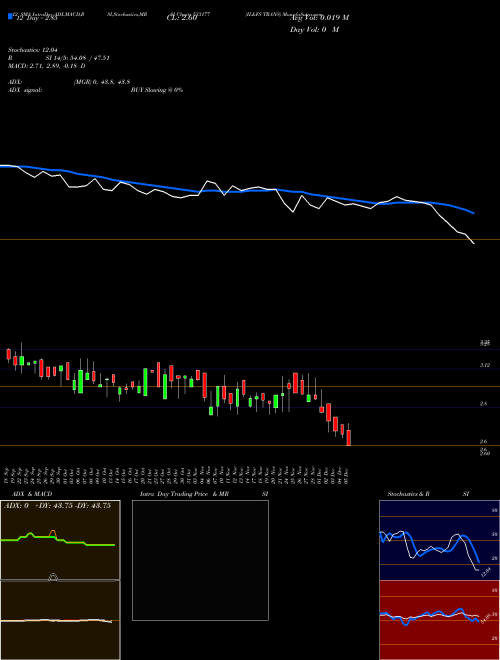Image resolution: width=500 pixels, height=660 pixels.
Task: Open the empty intraday trading price panel
Action: coord(200,560)
